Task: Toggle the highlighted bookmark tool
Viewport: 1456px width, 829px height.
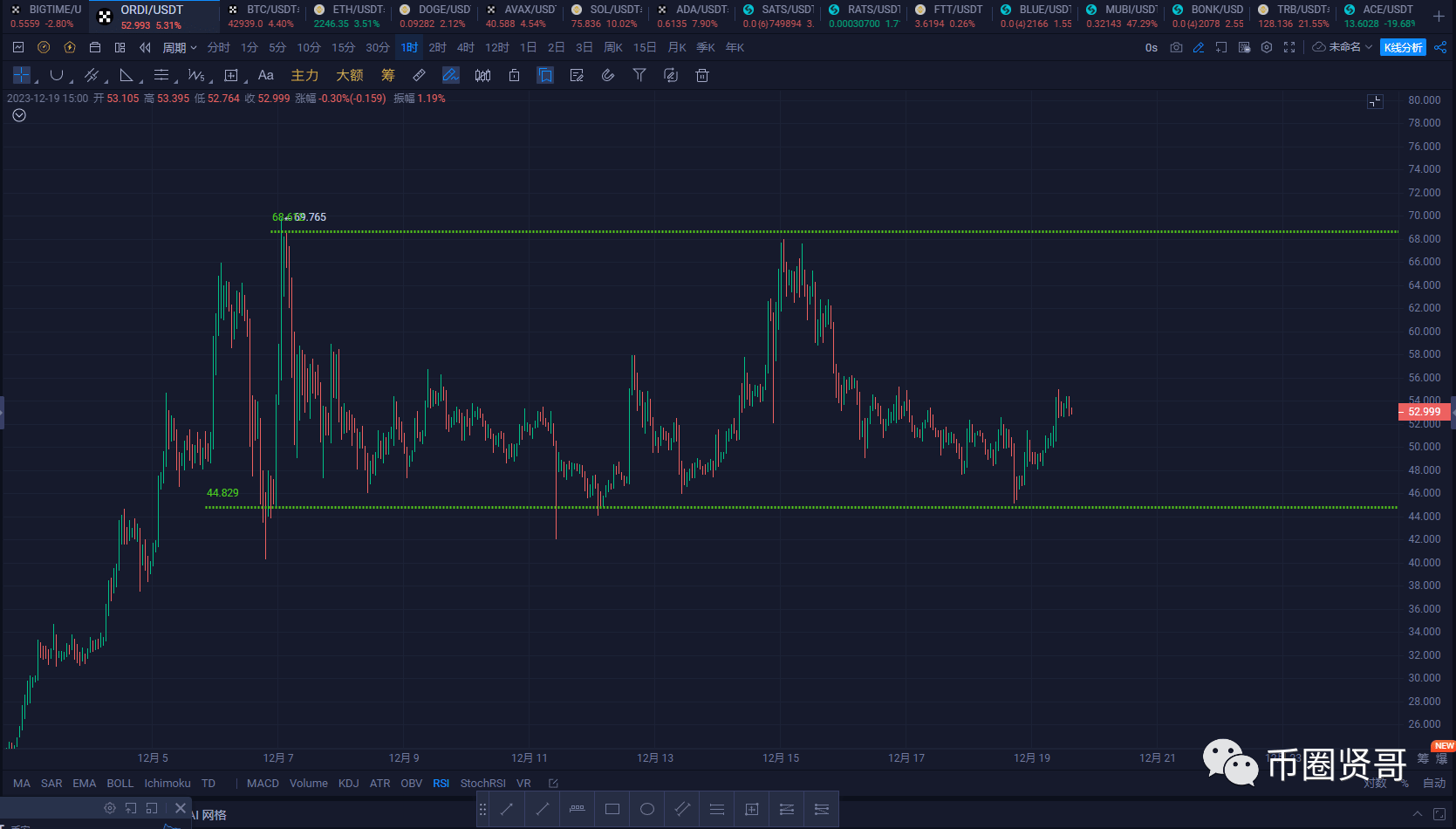Action: (x=545, y=75)
